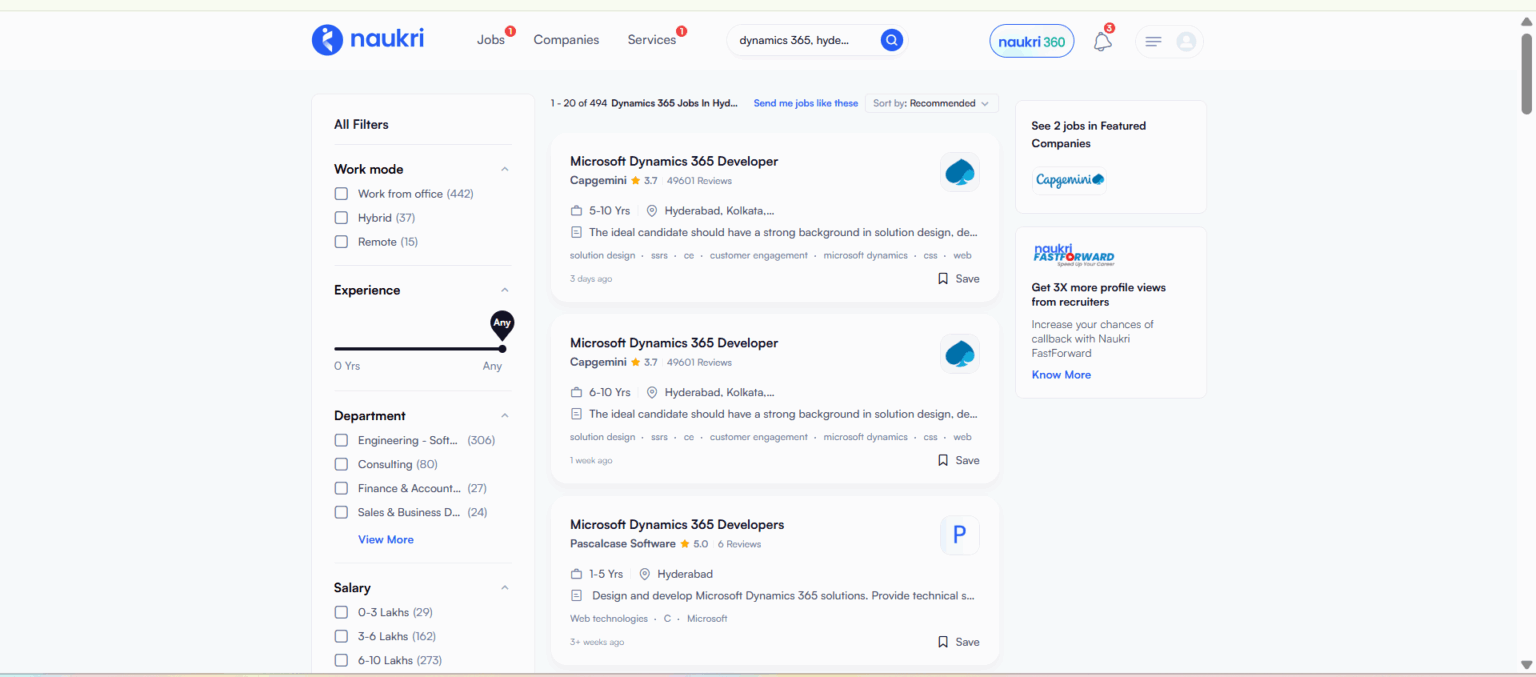Click star rating on first Capgemini card
This screenshot has height=677, width=1536.
pyautogui.click(x=635, y=181)
